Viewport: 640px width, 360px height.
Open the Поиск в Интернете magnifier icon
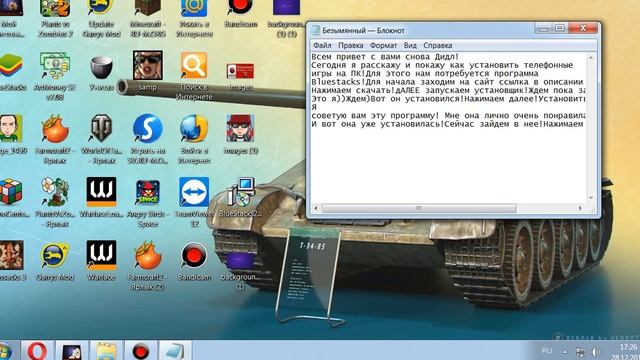click(x=194, y=65)
